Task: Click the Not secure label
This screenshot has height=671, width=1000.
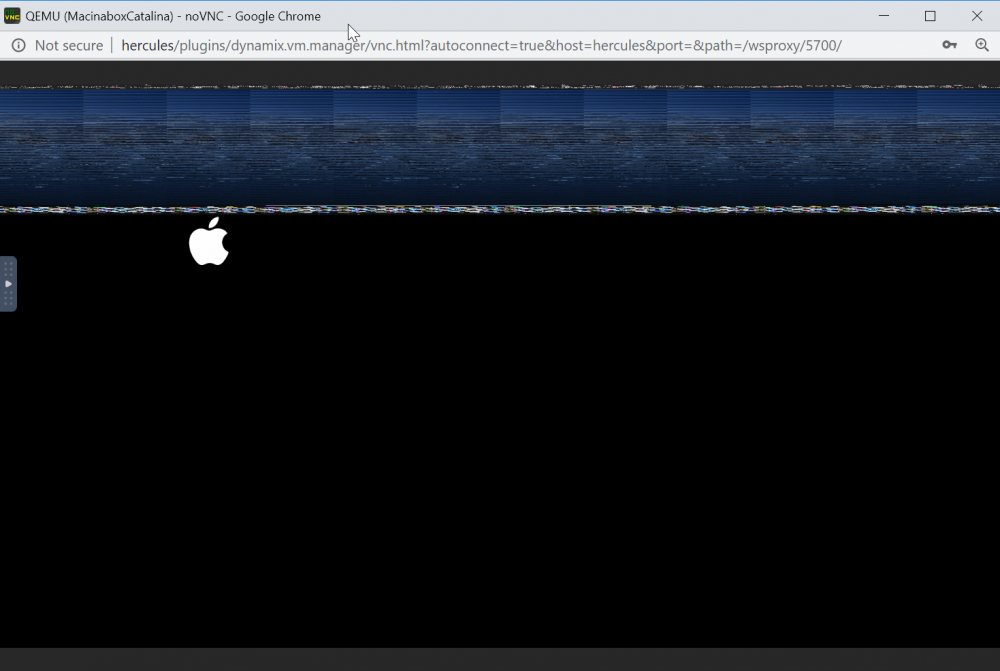Action: tap(69, 45)
